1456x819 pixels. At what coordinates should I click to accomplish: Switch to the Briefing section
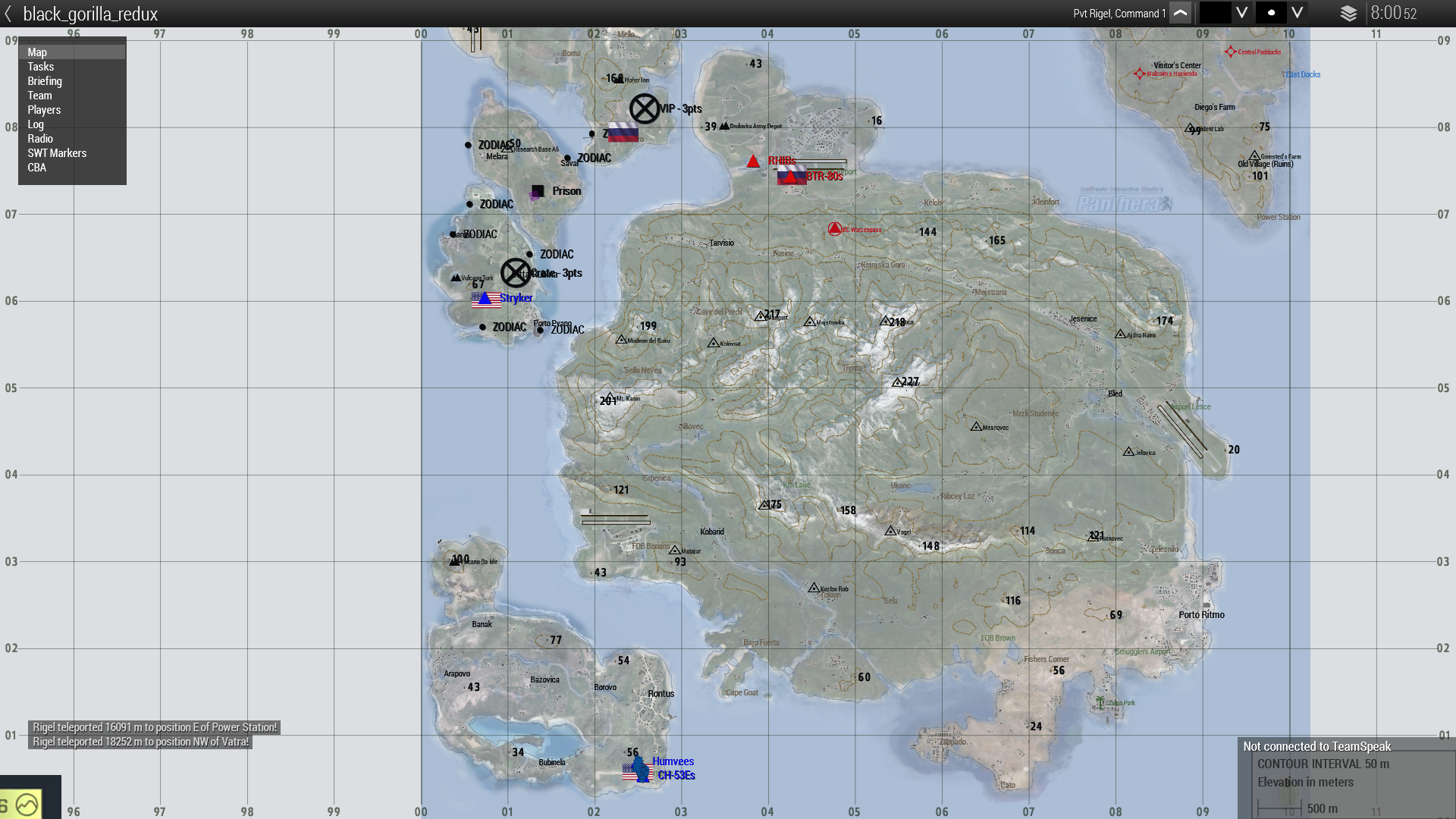click(x=44, y=80)
